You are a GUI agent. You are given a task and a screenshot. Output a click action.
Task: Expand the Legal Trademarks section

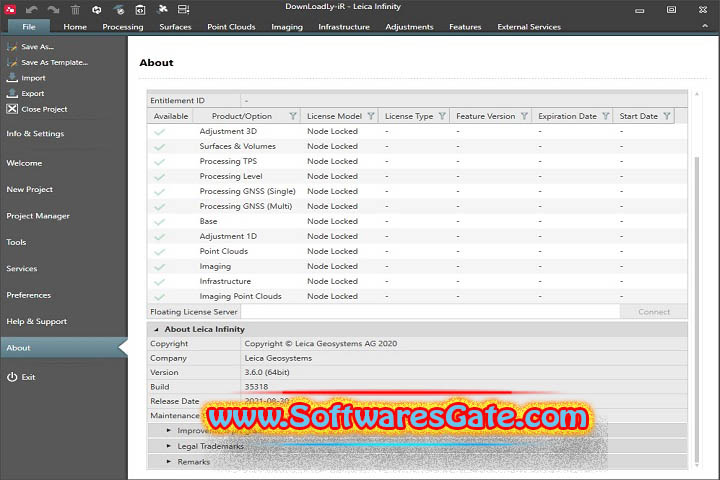[x=169, y=446]
